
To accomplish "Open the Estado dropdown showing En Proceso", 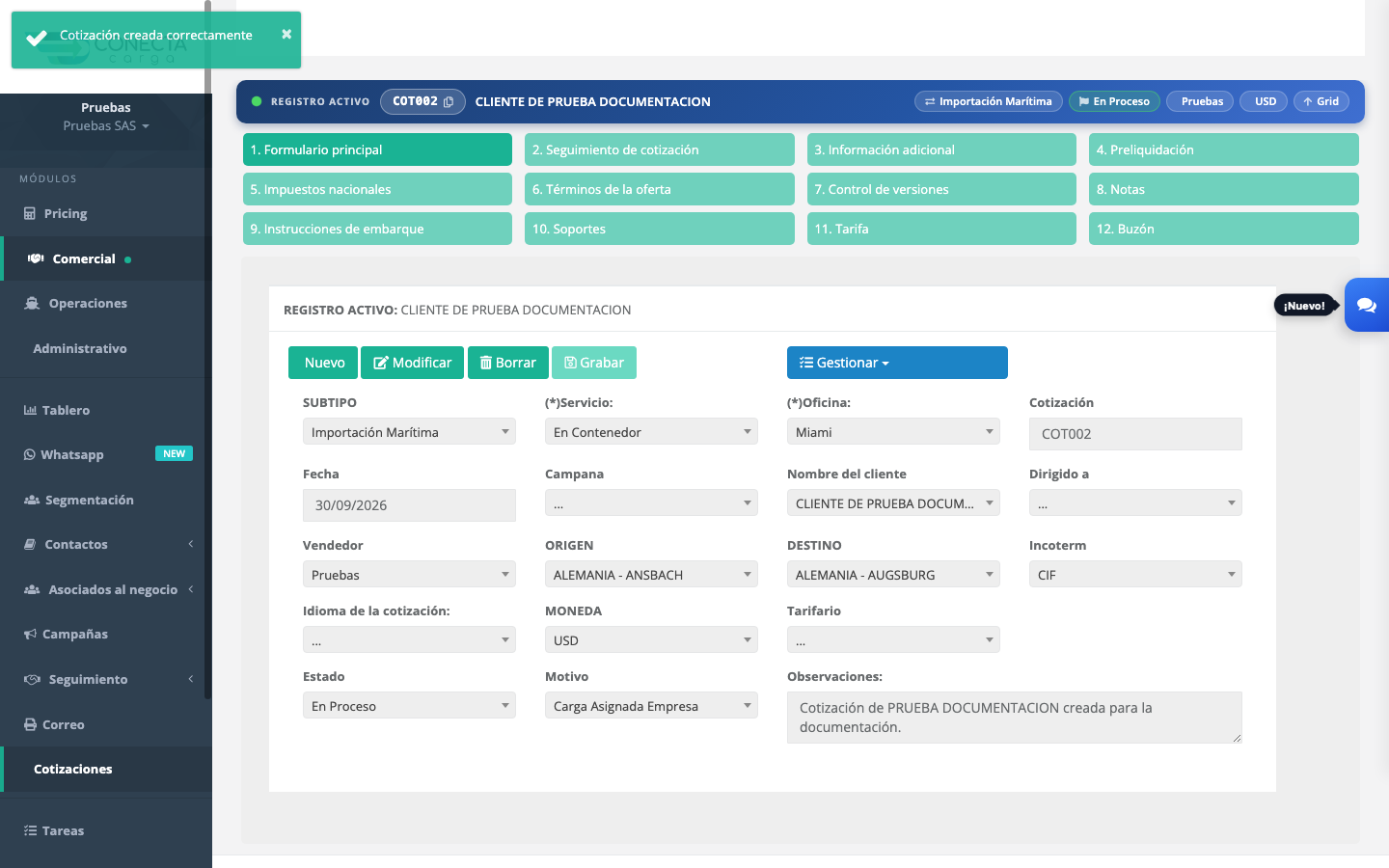I will (x=409, y=705).
